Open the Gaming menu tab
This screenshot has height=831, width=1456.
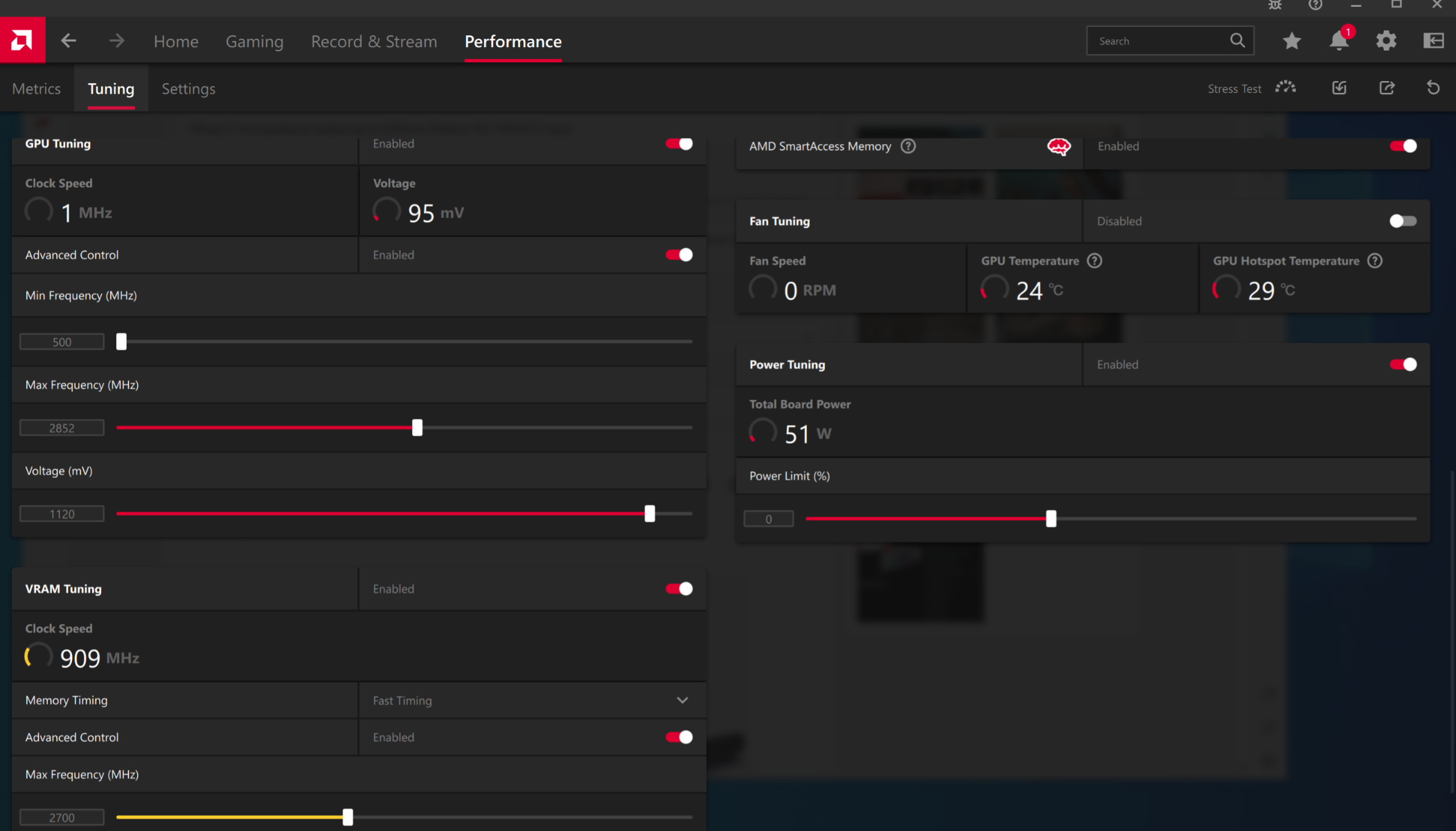tap(254, 42)
